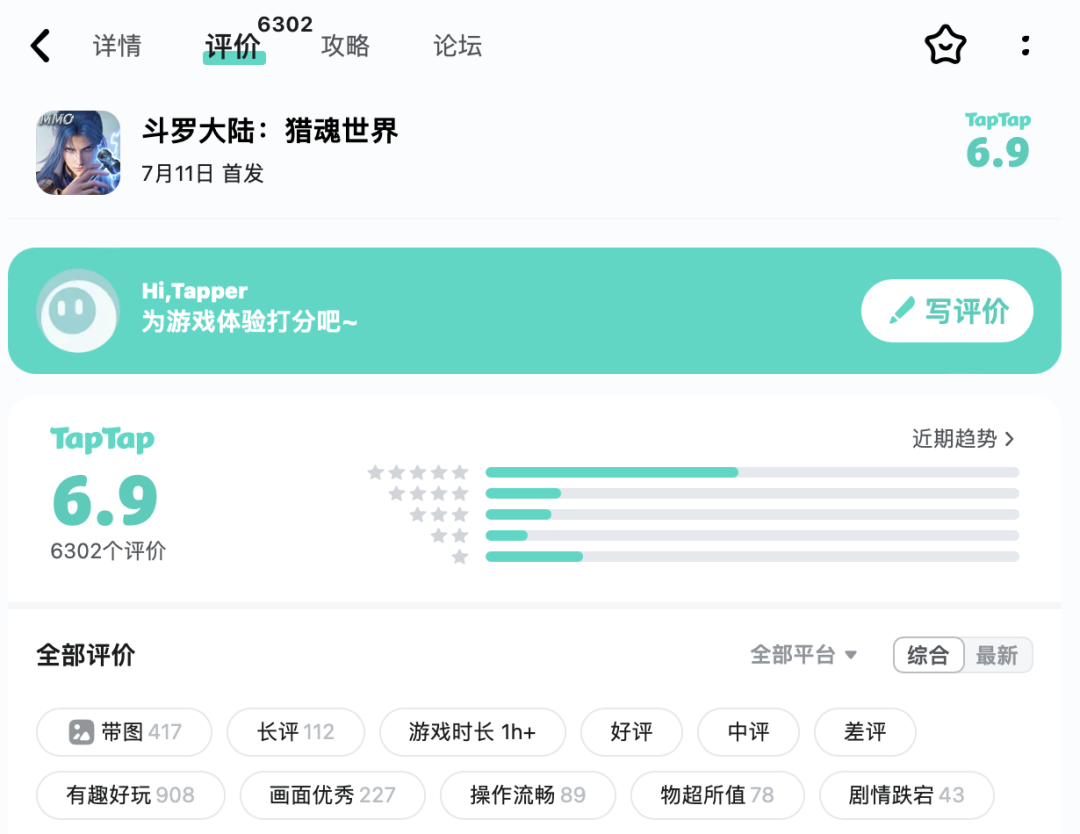Favorite the game with star icon
Screen dimensions: 1080x834
point(945,46)
